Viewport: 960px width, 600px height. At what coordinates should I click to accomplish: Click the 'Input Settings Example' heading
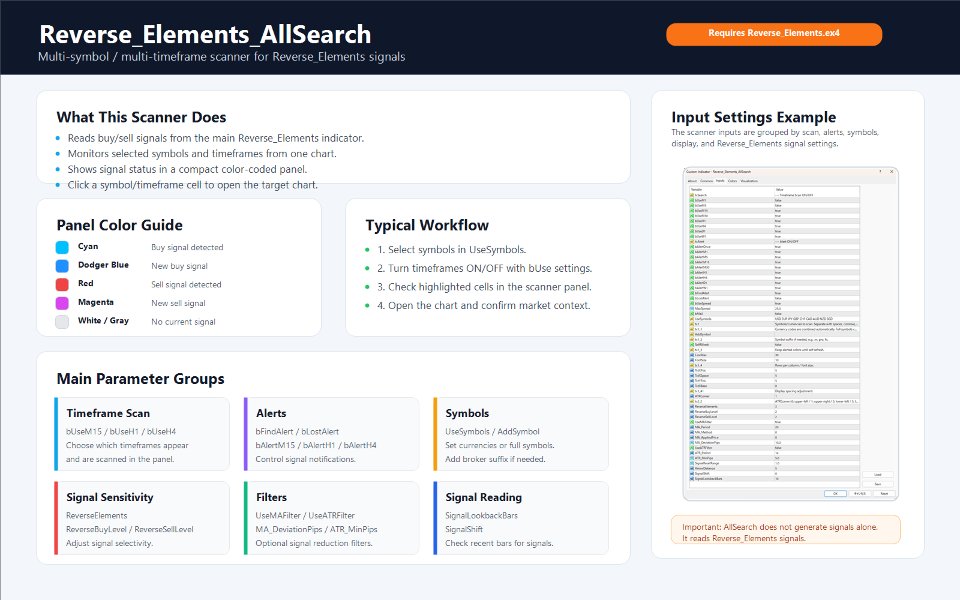(754, 117)
